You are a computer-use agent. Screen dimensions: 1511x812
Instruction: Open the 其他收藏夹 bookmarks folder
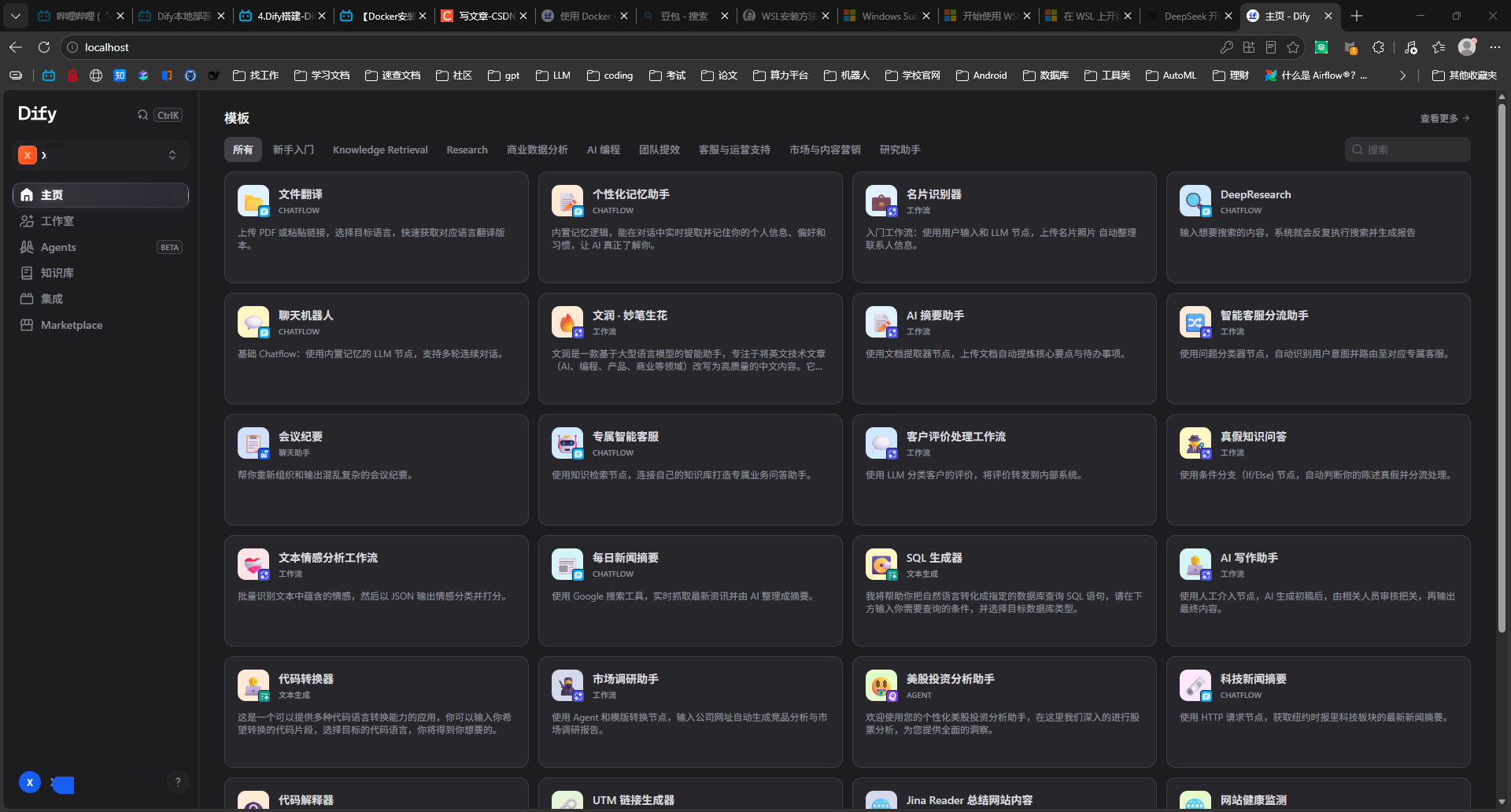[x=1465, y=76]
